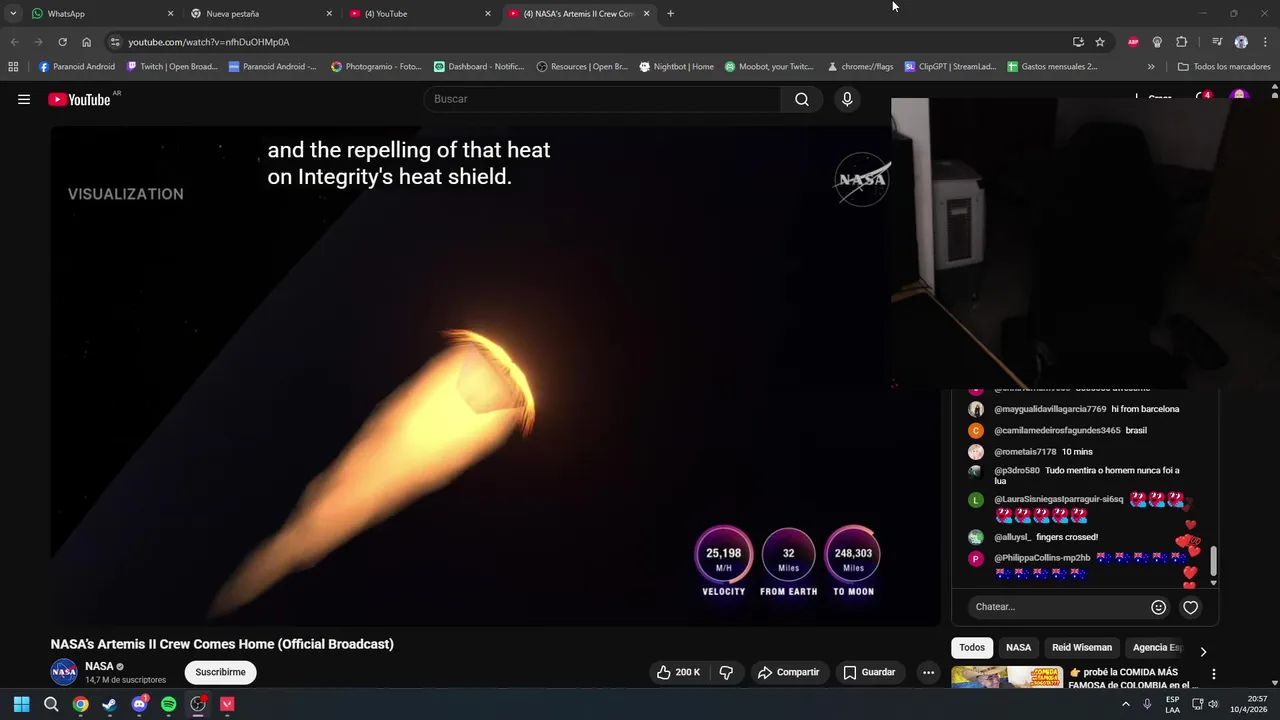Open ClipGPT | StreamLadder bookmark
The image size is (1280, 720).
pyautogui.click(x=951, y=67)
